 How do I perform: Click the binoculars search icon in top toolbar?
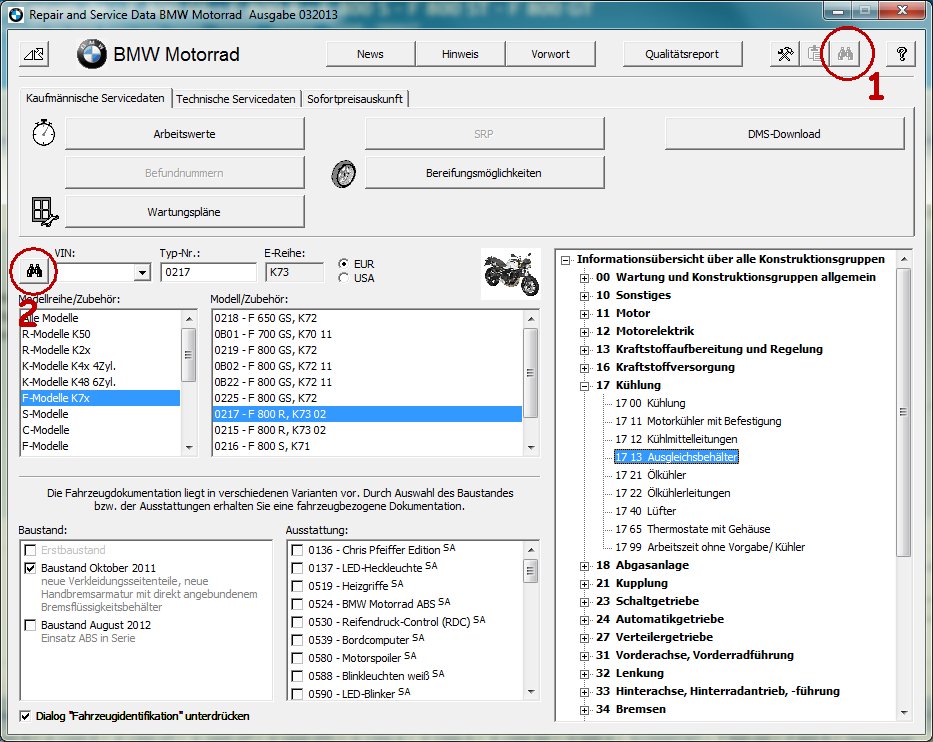point(845,54)
